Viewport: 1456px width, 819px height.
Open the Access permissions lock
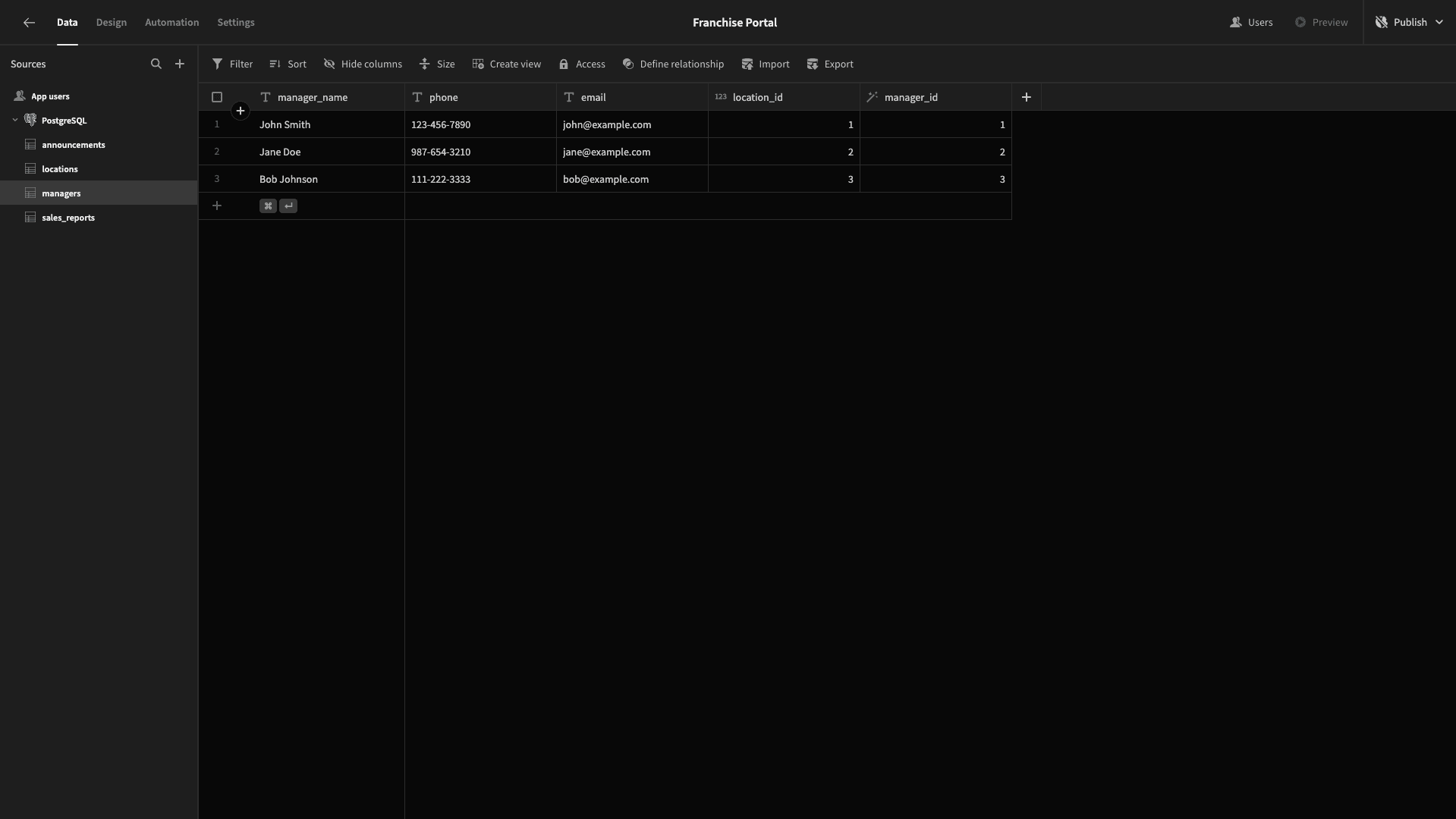pyautogui.click(x=582, y=64)
